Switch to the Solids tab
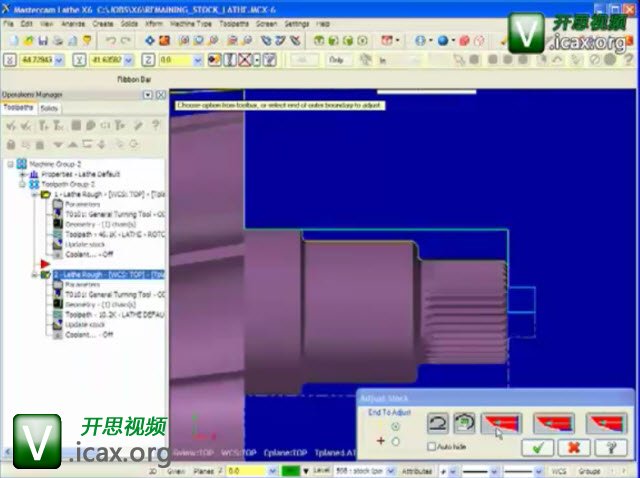Viewport: 640px width, 478px height. point(49,108)
